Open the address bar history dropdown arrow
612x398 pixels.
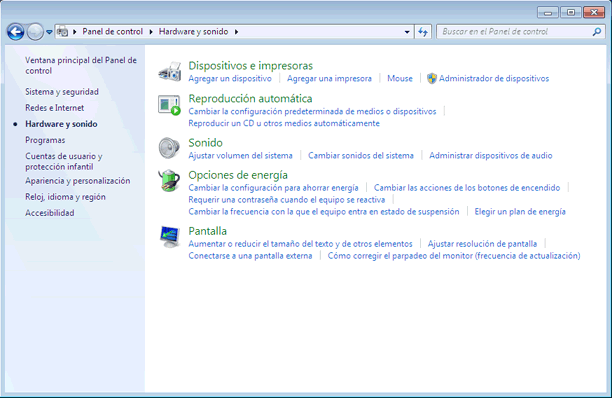[407, 32]
